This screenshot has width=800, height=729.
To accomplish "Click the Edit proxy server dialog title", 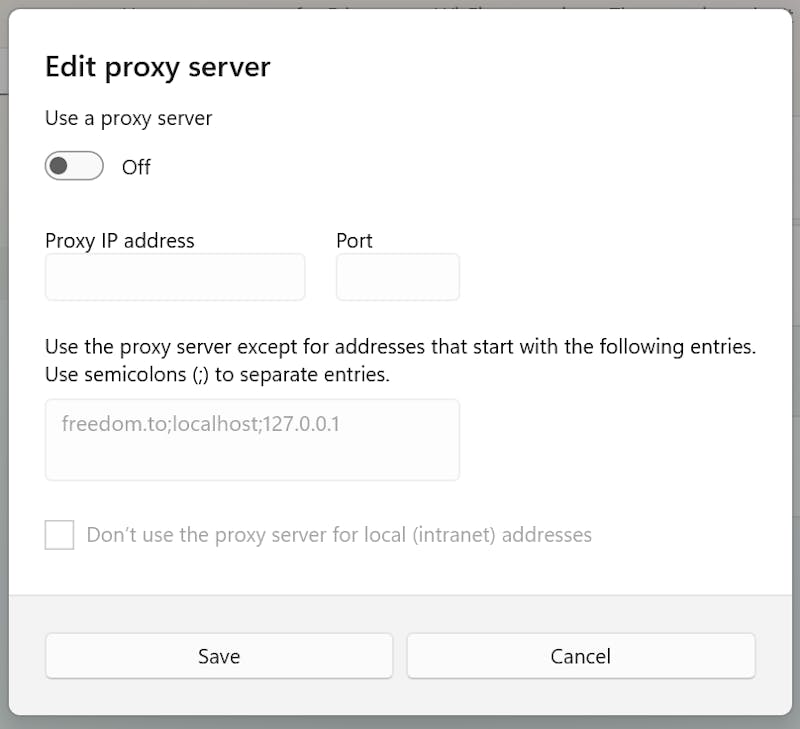I will tap(158, 67).
